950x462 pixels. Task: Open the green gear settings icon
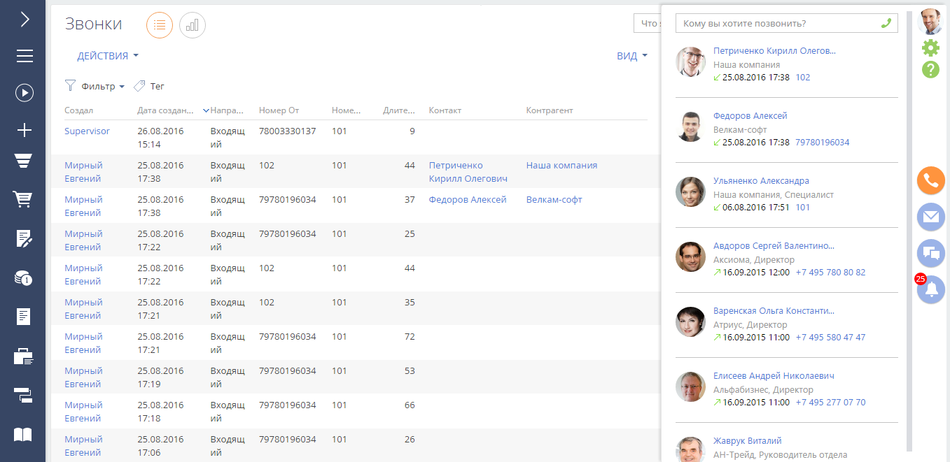pyautogui.click(x=931, y=47)
